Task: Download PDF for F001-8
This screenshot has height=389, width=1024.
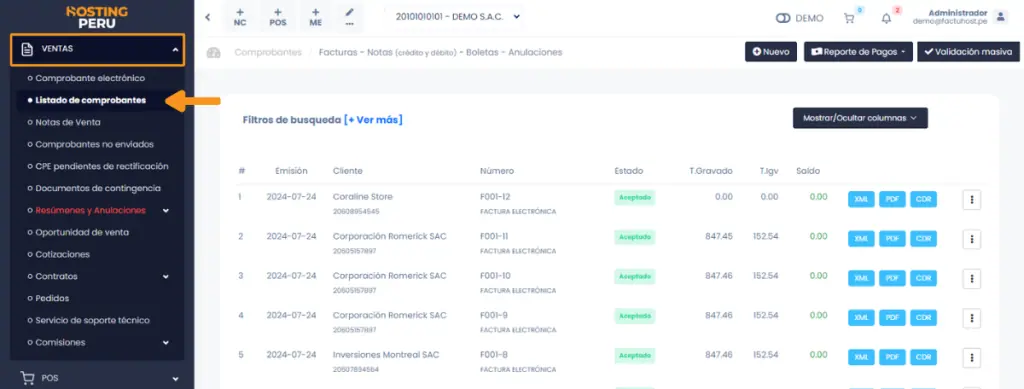Action: [x=892, y=358]
